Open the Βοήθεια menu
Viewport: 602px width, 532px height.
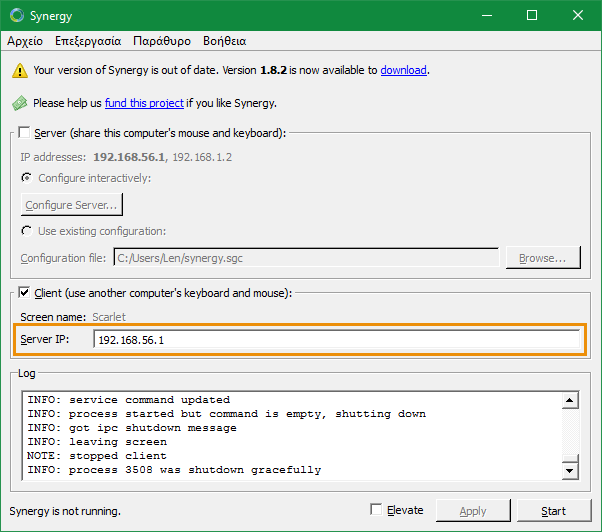coord(225,41)
